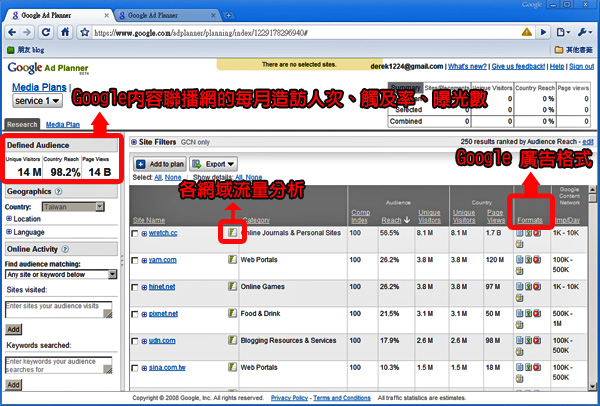Open the page menu dropdown in browser toolbar
Viewport: 600px width, 406px height.
(x=563, y=33)
